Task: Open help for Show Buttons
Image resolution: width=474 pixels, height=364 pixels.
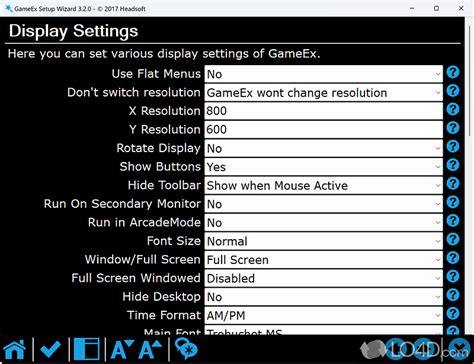Action: (x=453, y=165)
